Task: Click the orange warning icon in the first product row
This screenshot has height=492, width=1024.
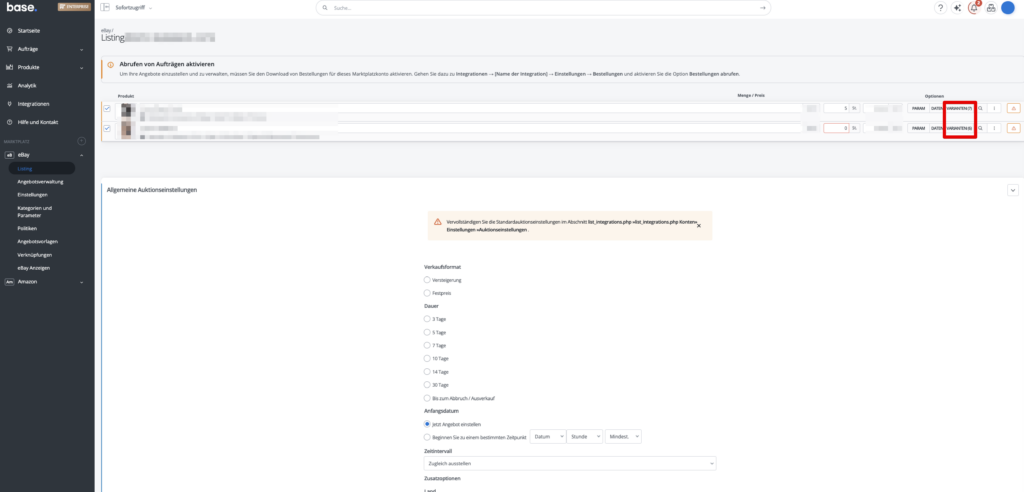Action: coord(1014,108)
